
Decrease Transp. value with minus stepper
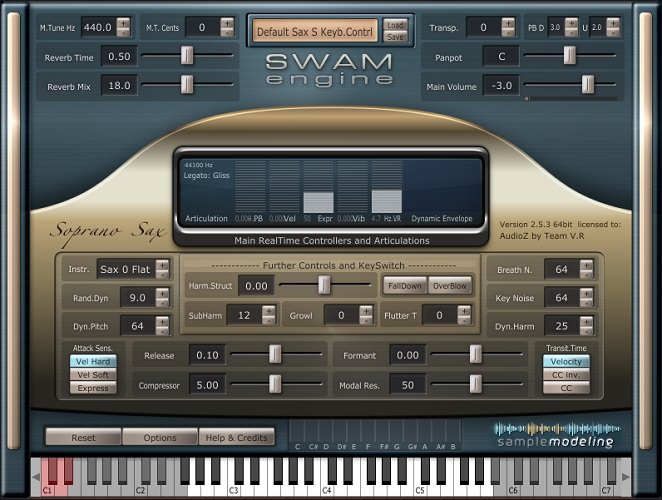click(x=508, y=32)
